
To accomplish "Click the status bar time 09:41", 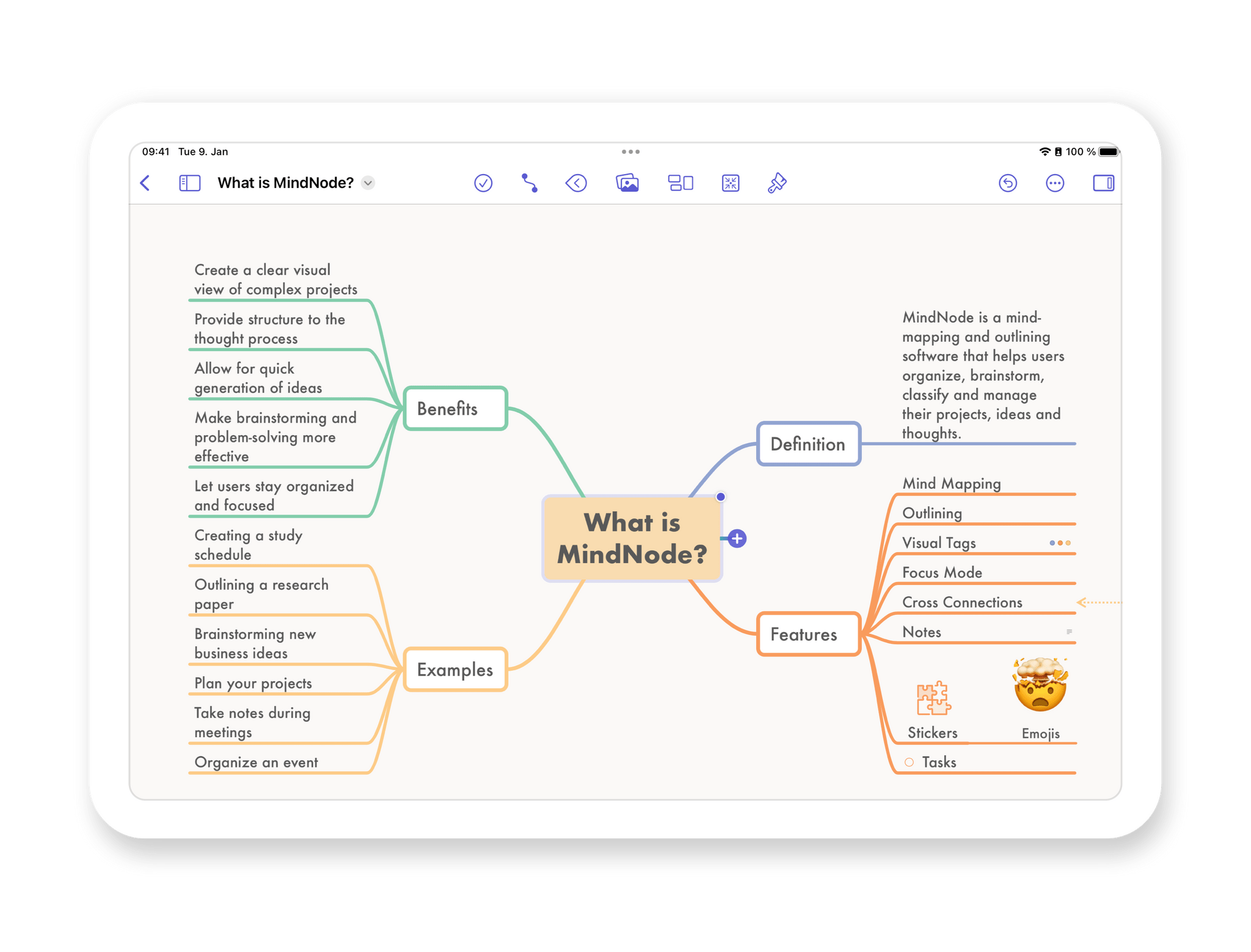I will [x=155, y=151].
